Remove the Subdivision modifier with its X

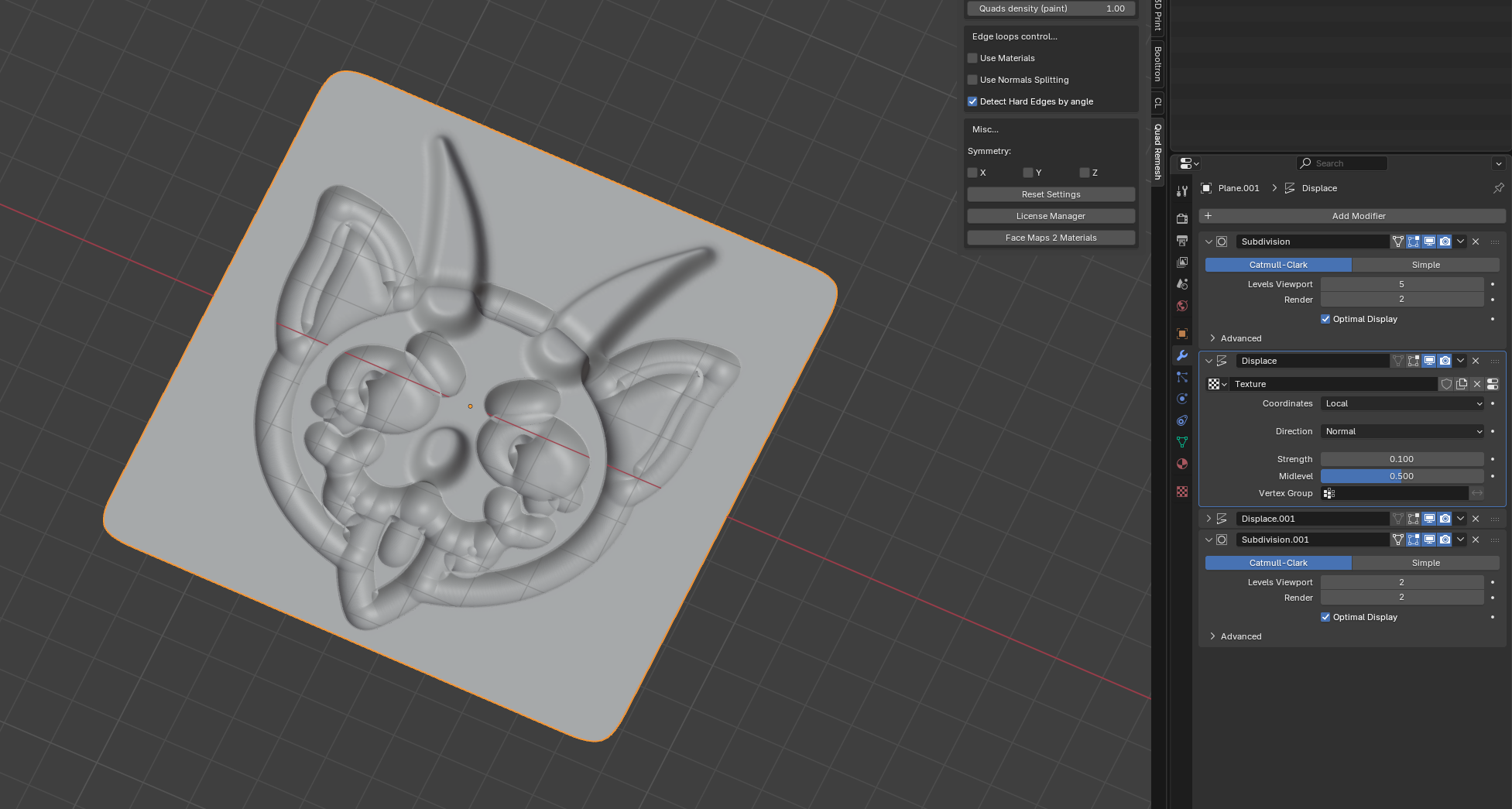[1476, 242]
